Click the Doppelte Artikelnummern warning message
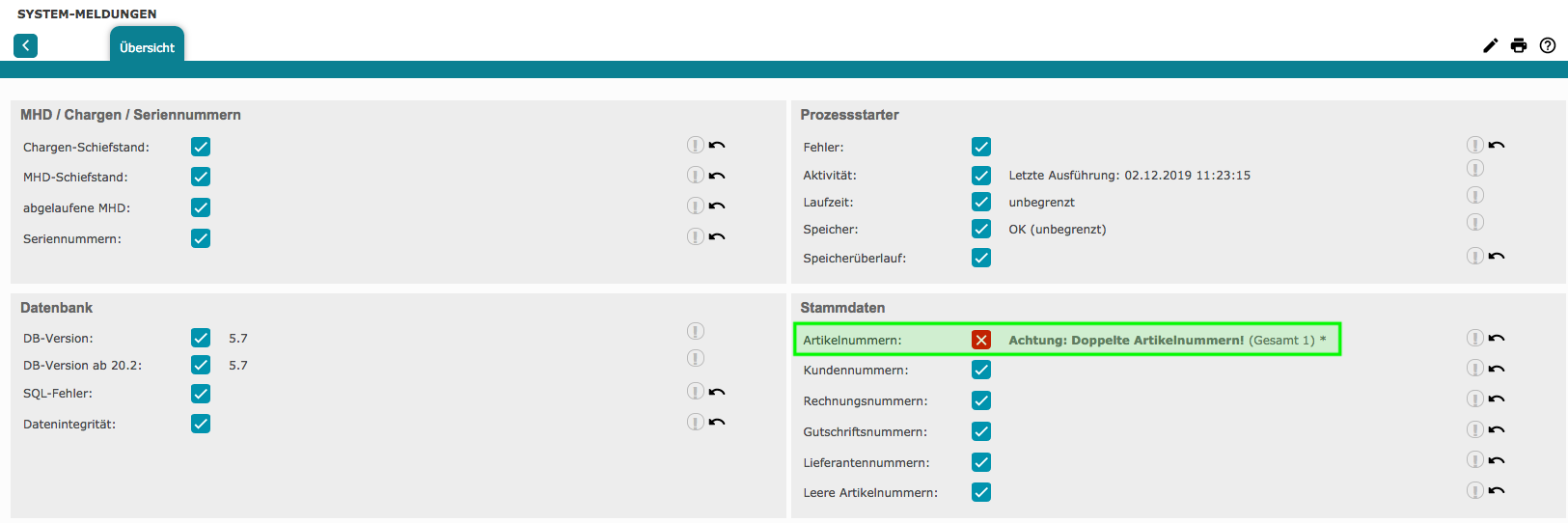Viewport: 1568px width, 523px height. click(x=1125, y=340)
